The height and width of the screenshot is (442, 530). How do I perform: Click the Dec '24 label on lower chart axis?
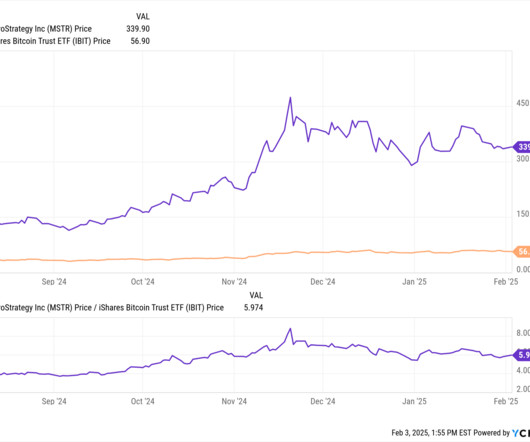click(323, 401)
